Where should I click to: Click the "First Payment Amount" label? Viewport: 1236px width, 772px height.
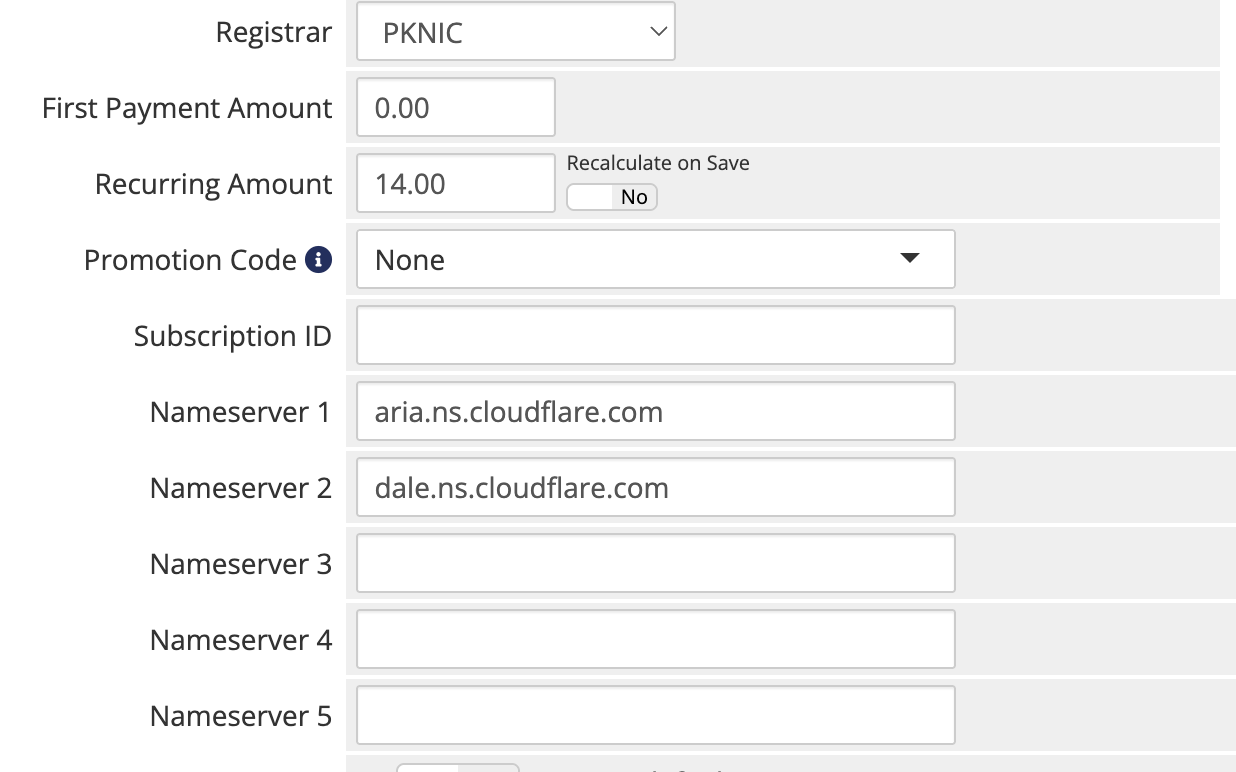[187, 108]
